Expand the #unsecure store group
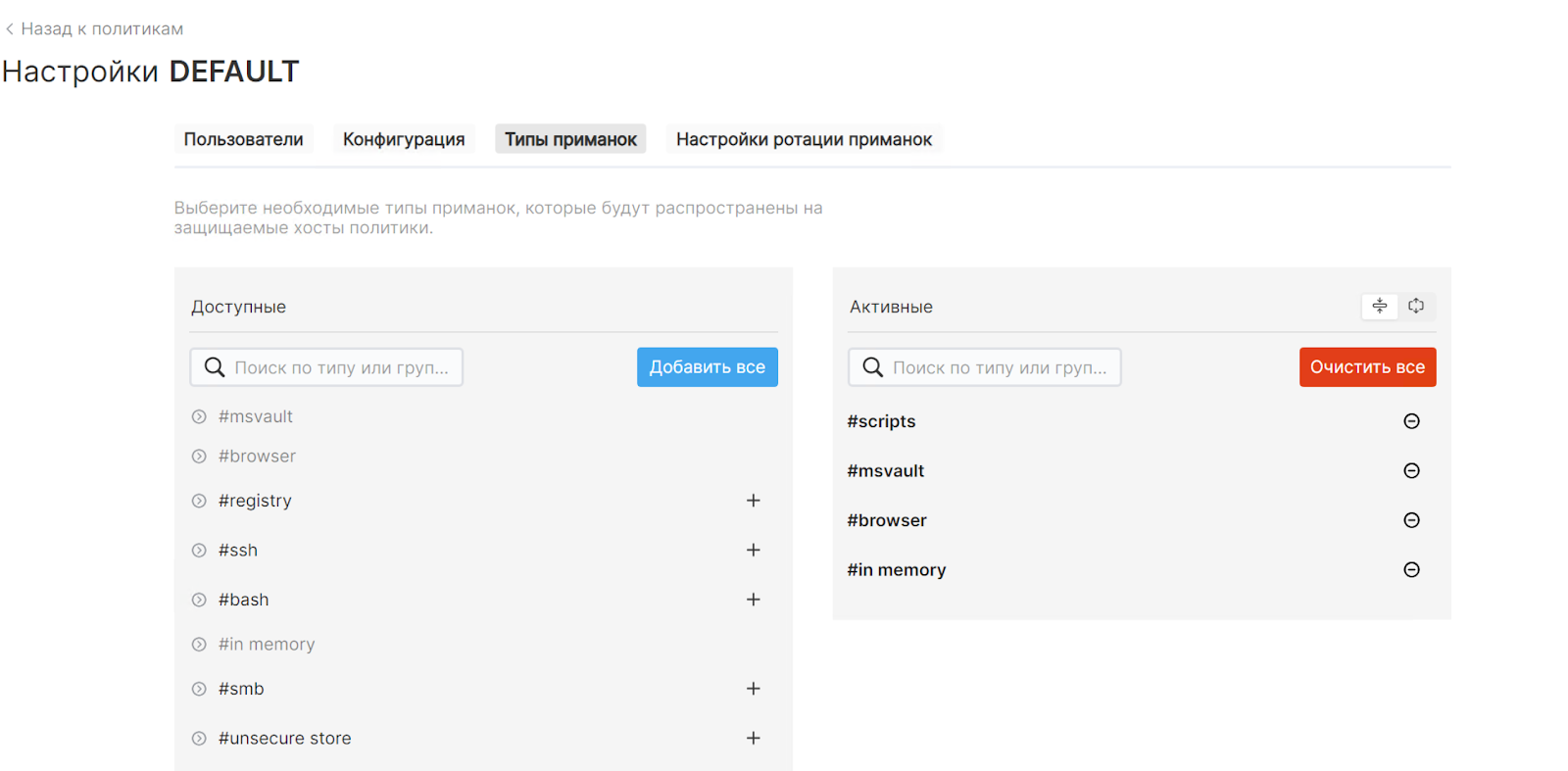1568x771 pixels. (x=199, y=739)
